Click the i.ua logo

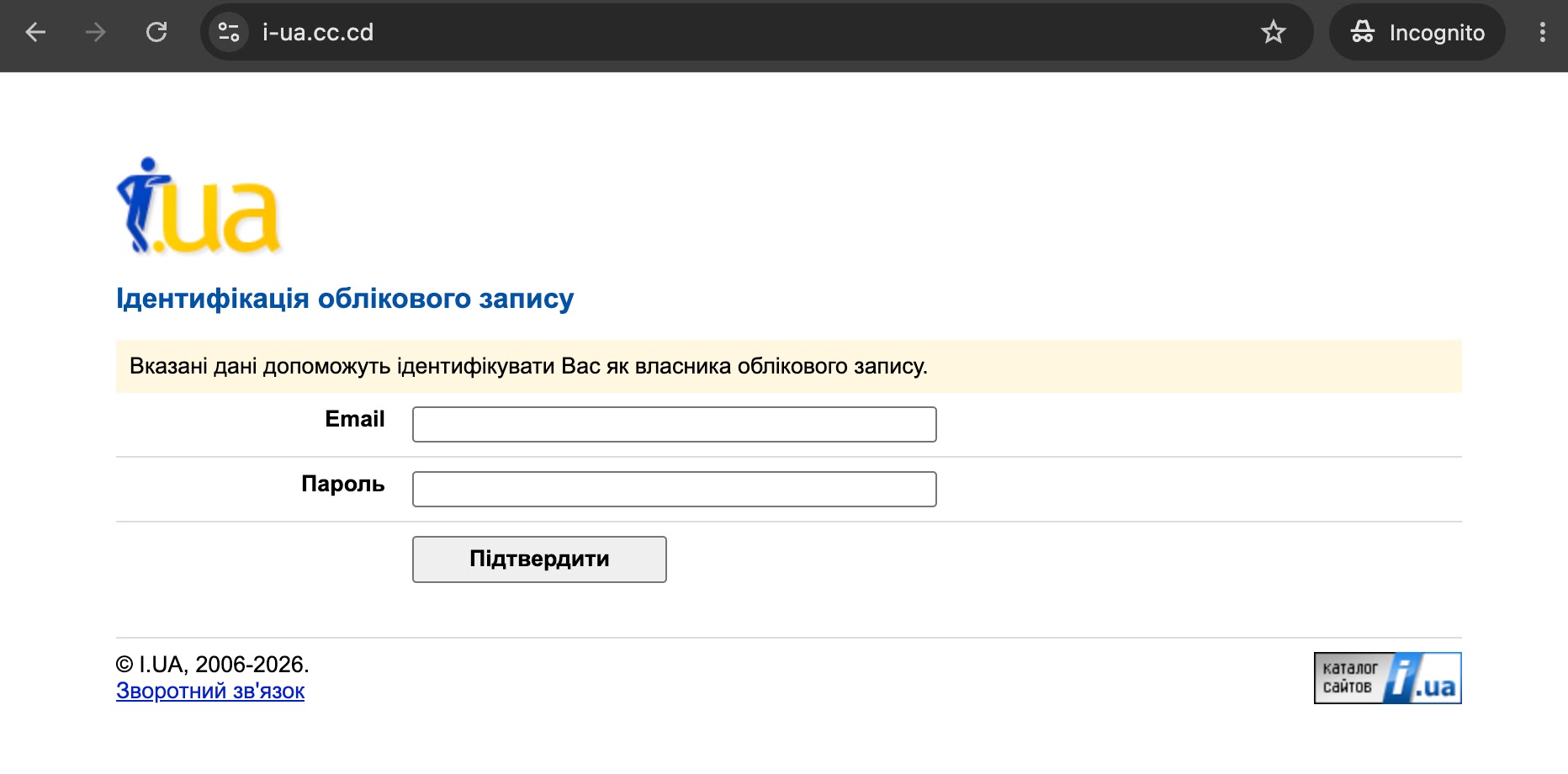198,205
